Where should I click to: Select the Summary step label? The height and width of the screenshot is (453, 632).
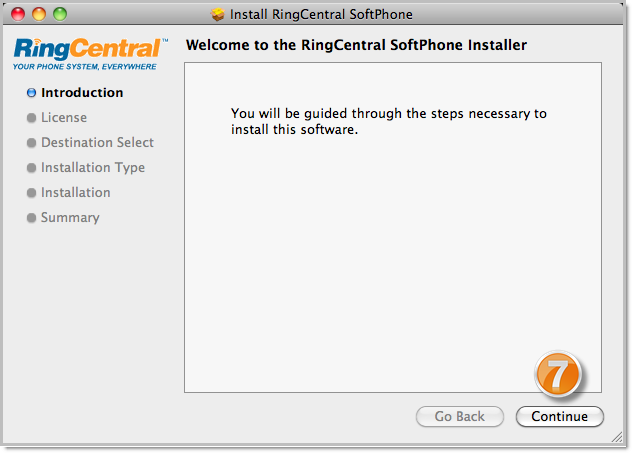coord(70,218)
